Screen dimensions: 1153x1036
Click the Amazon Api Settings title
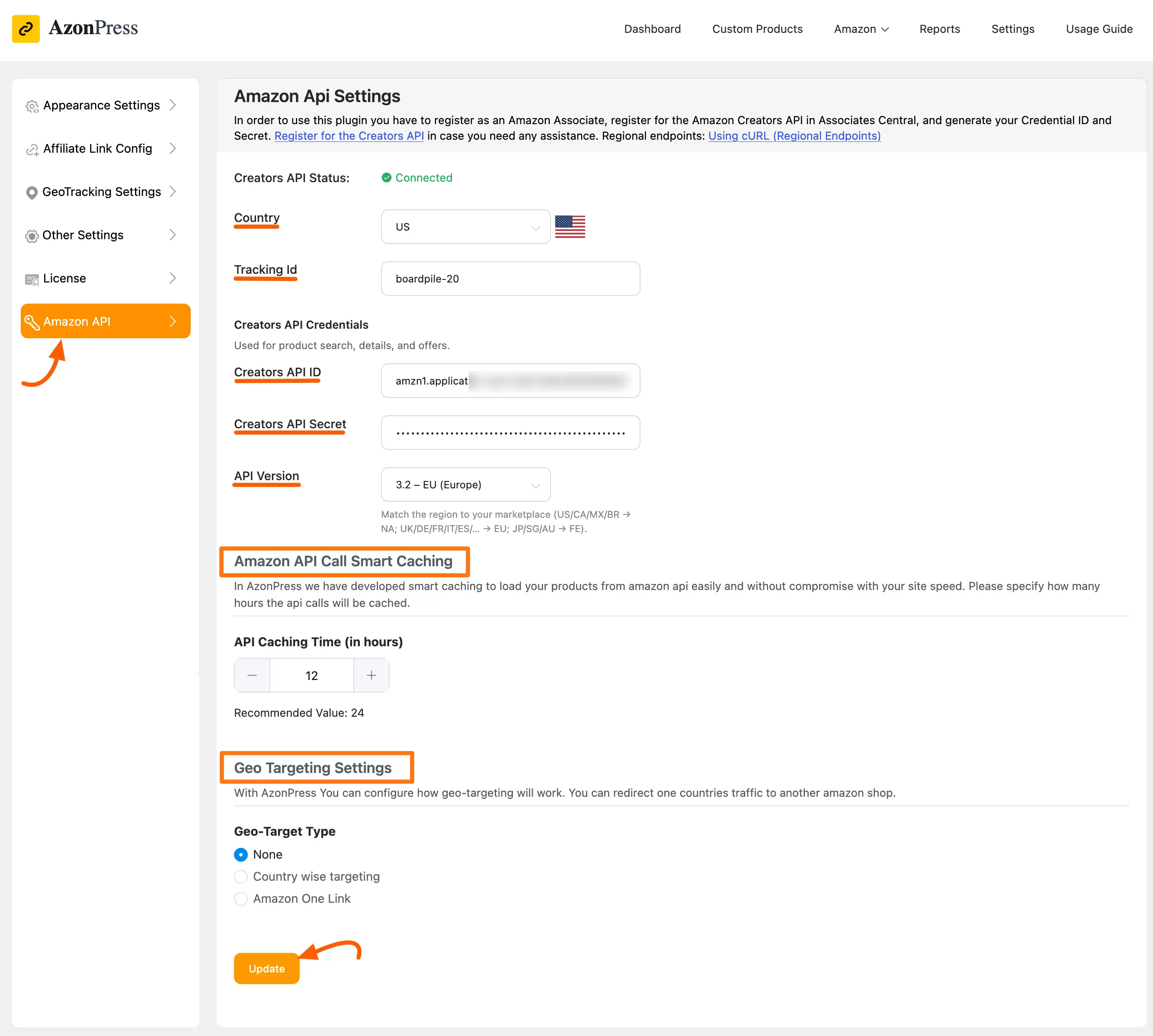pyautogui.click(x=317, y=96)
